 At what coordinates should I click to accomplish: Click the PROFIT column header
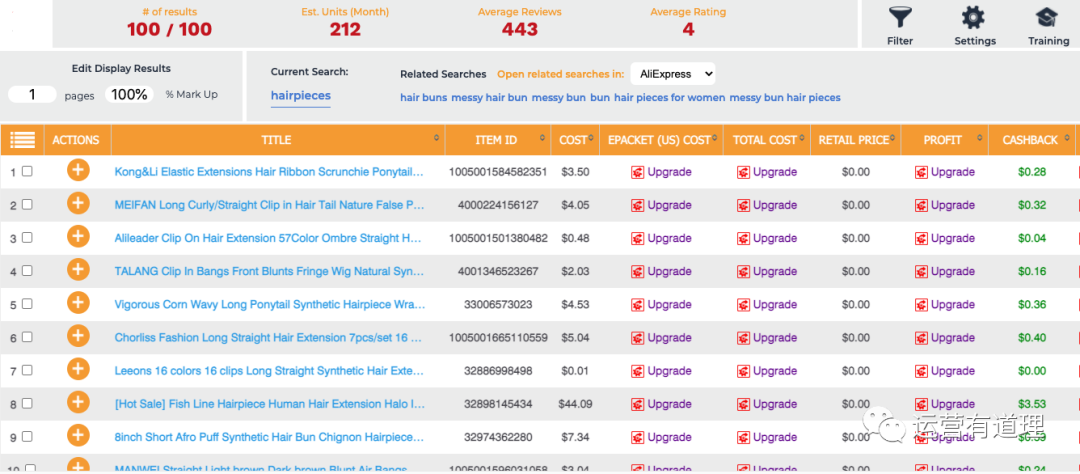tap(942, 140)
